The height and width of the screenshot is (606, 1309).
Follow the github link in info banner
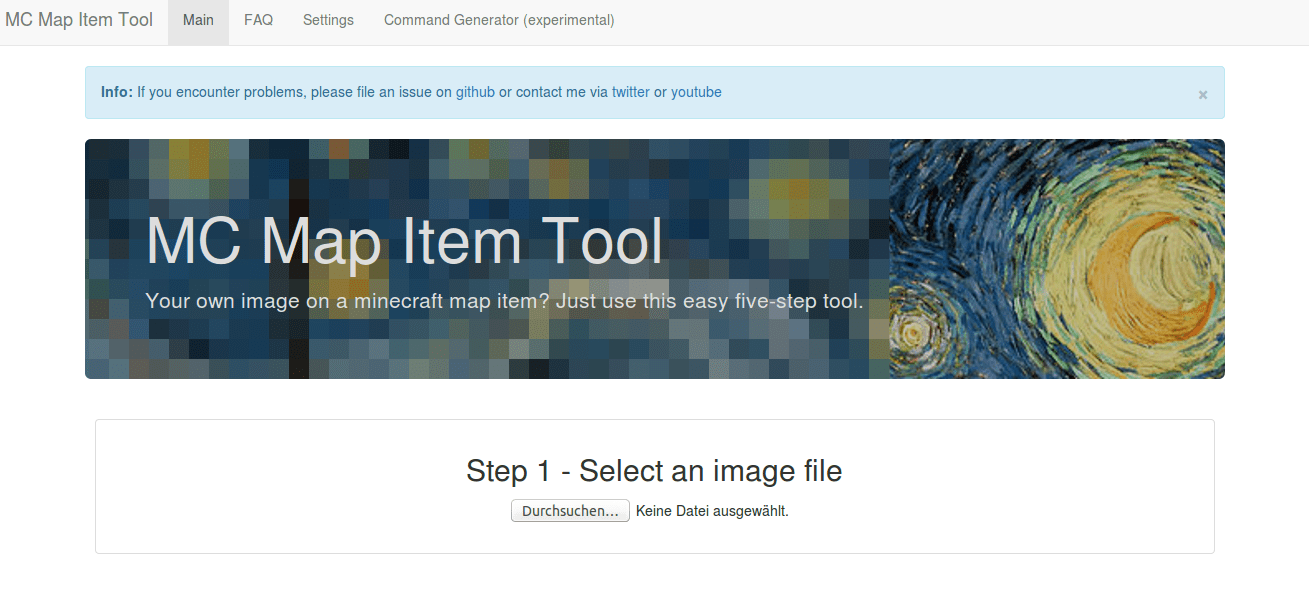coord(475,92)
